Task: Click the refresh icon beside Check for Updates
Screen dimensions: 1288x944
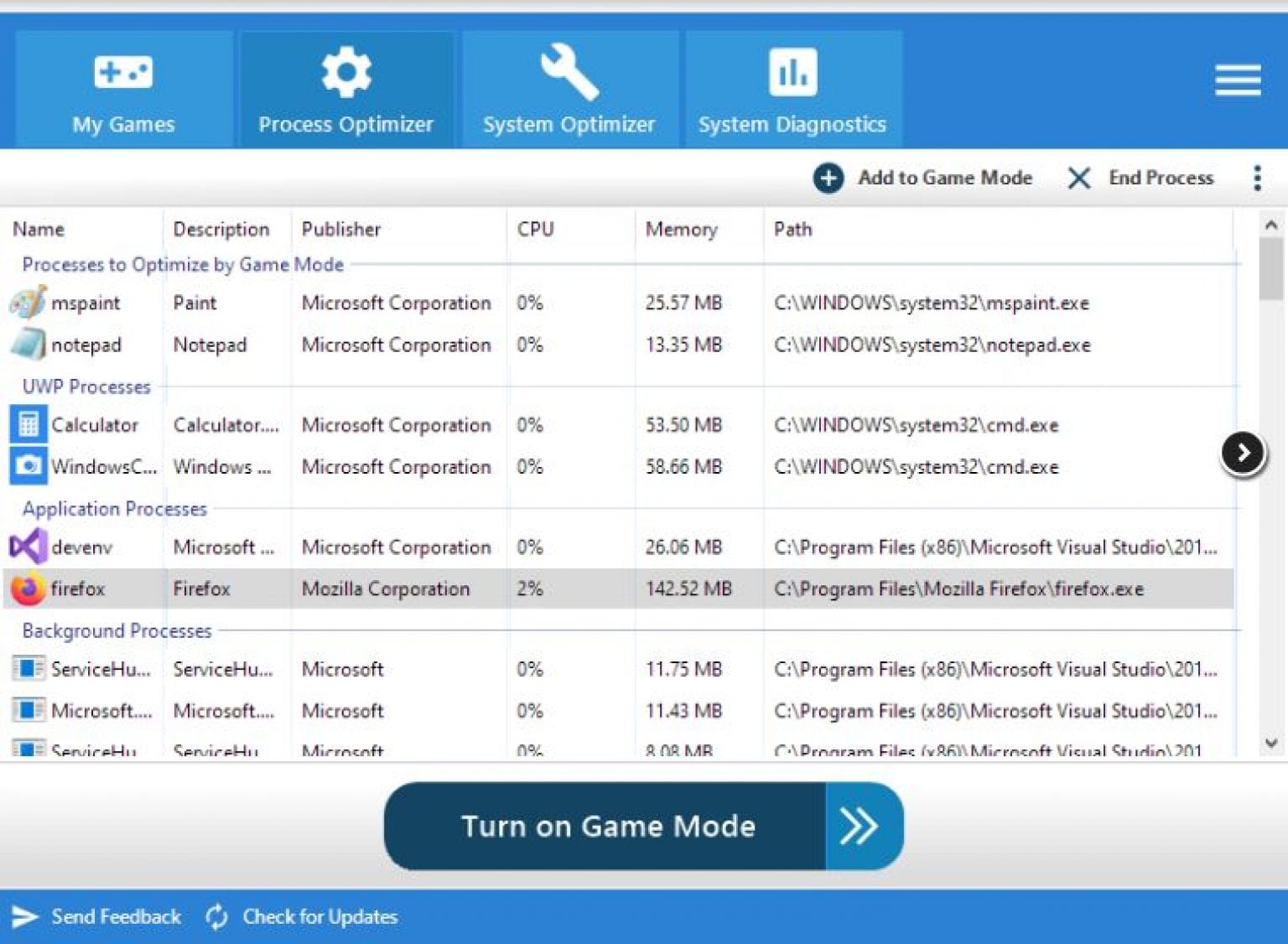Action: tap(216, 916)
